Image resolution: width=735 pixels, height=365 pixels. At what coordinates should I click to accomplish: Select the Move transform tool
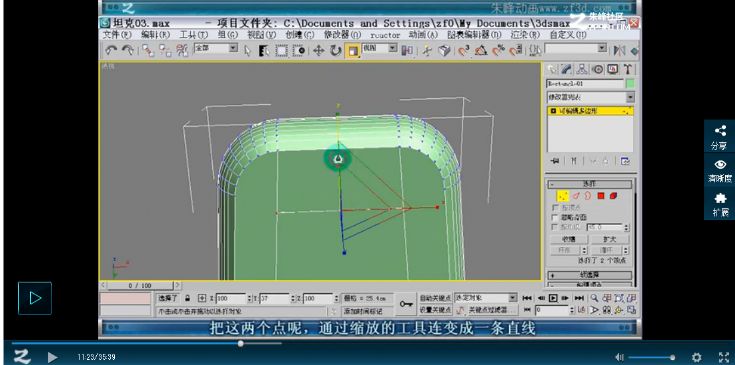pos(319,50)
